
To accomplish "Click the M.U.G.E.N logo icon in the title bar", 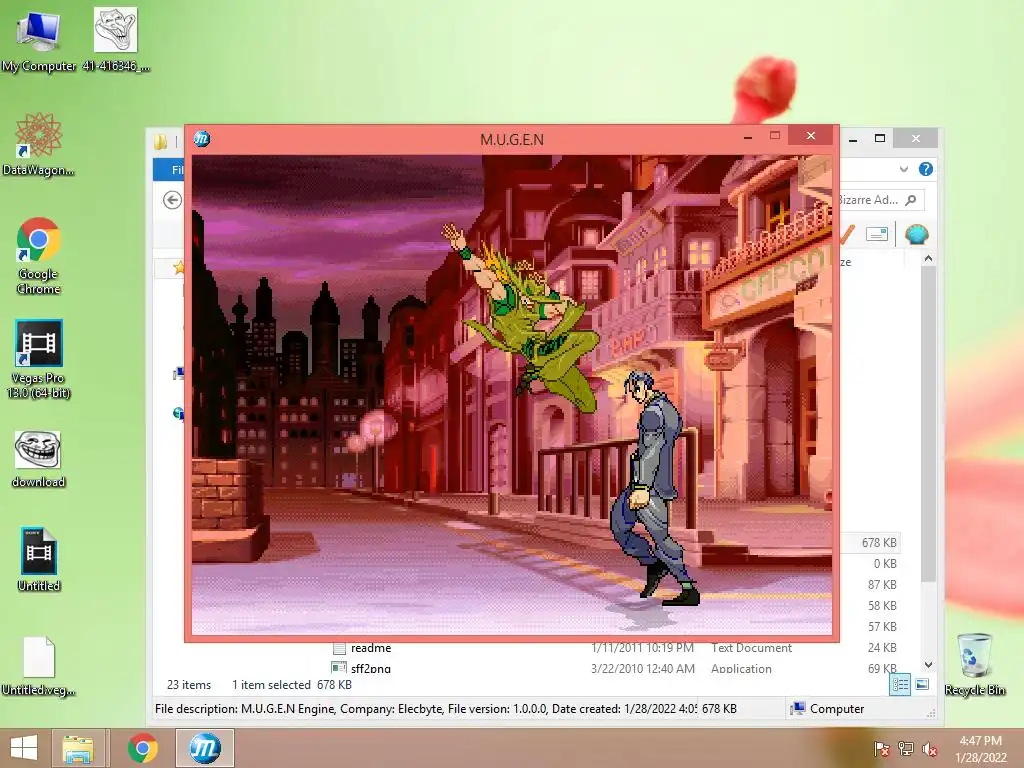I will 202,138.
